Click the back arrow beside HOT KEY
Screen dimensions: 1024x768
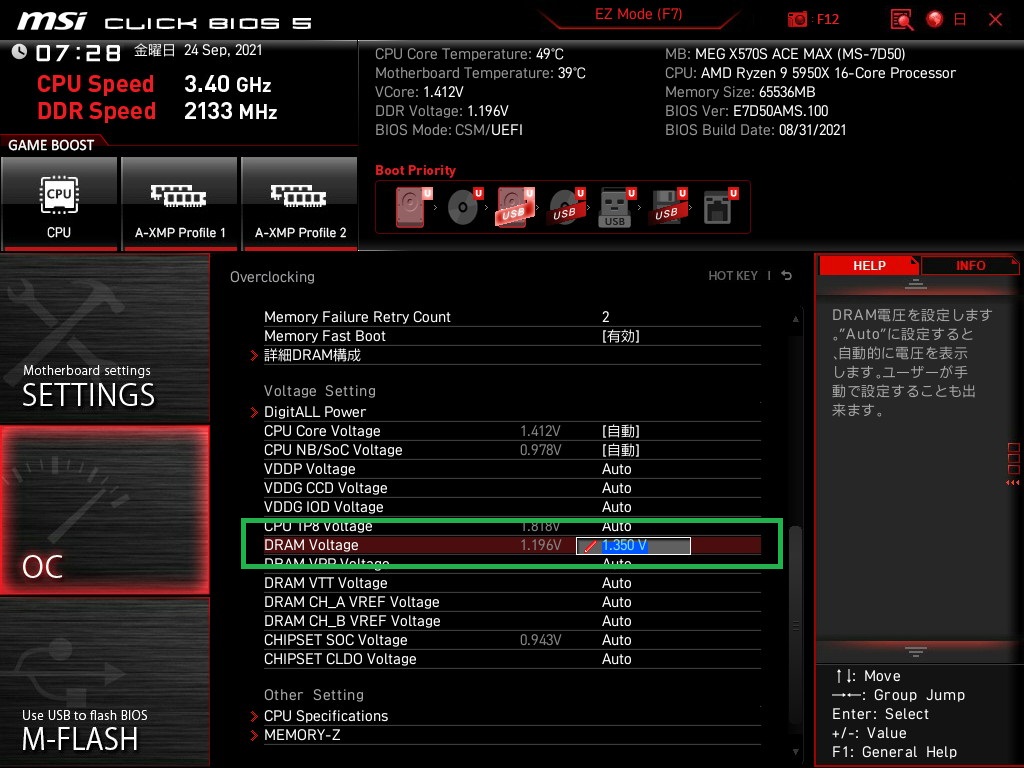click(787, 276)
